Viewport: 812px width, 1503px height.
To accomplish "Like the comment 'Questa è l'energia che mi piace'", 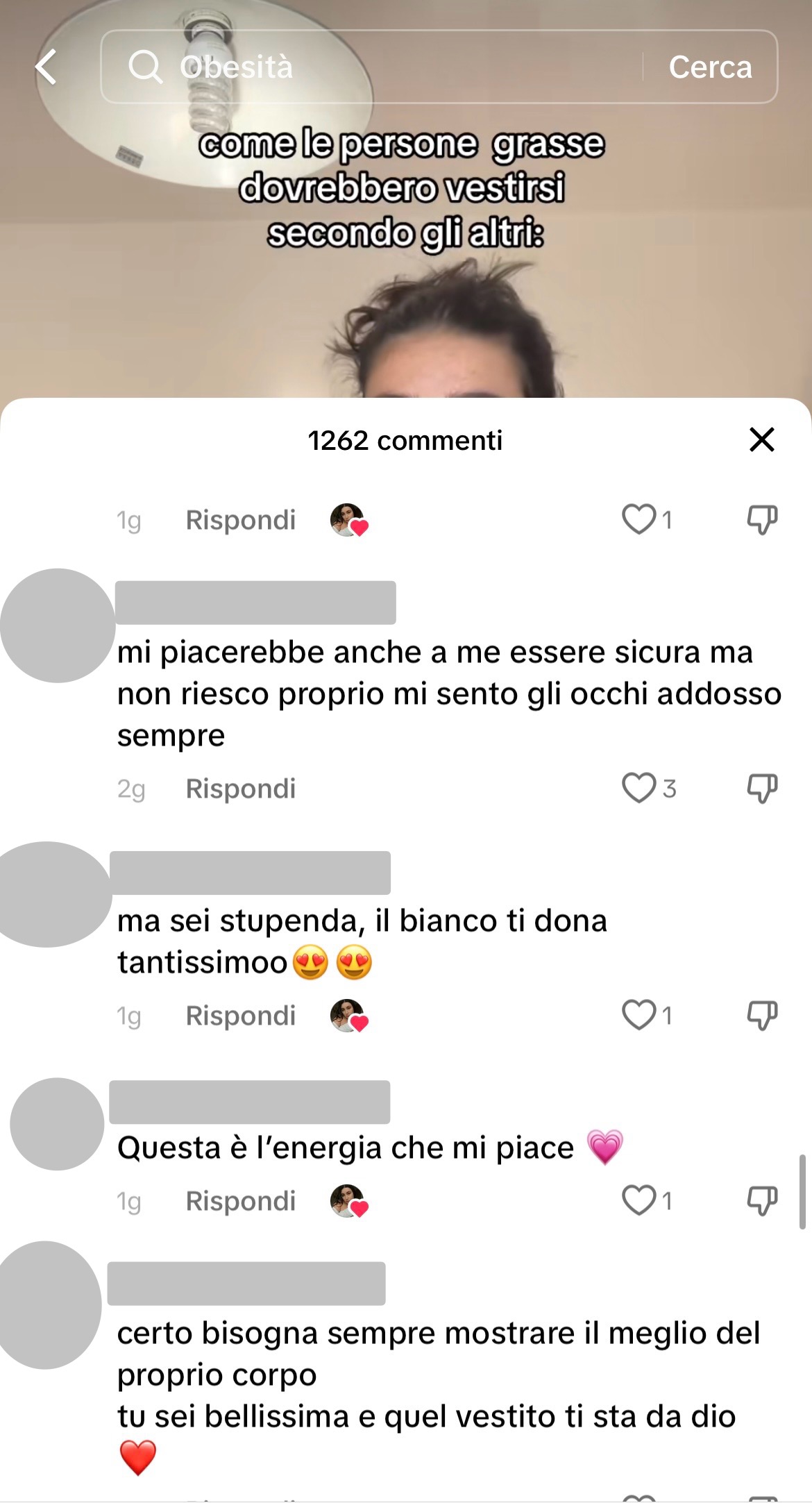I will pos(638,1200).
